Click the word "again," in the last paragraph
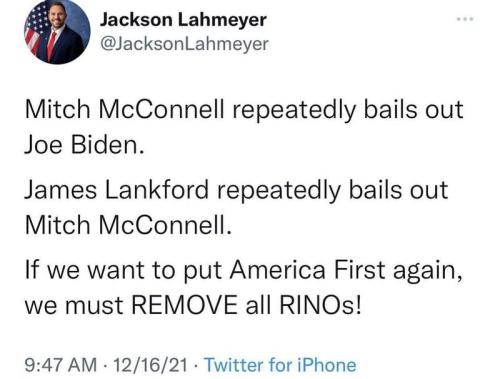This screenshot has height=379, width=500. pyautogui.click(x=428, y=271)
